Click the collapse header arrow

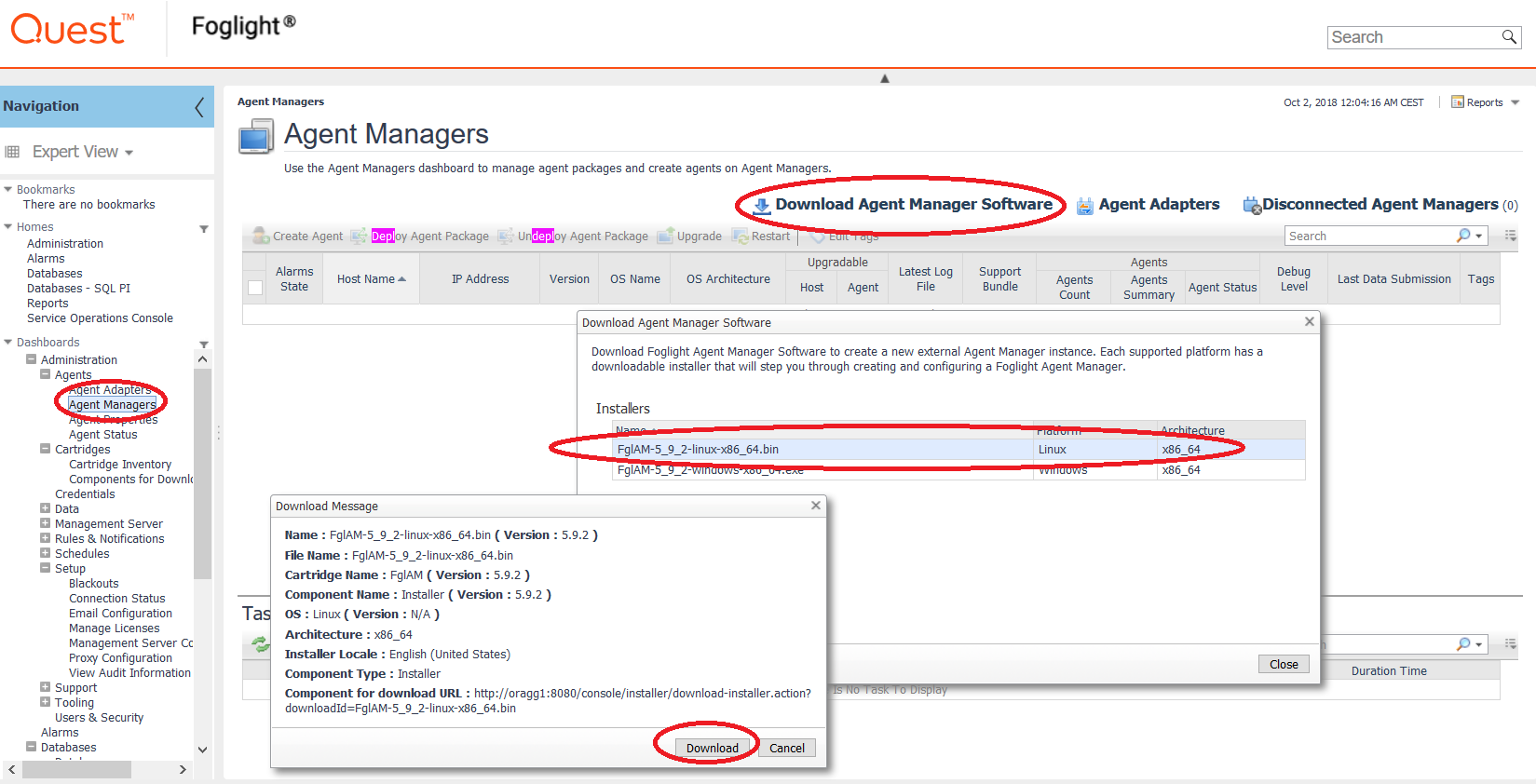885,78
